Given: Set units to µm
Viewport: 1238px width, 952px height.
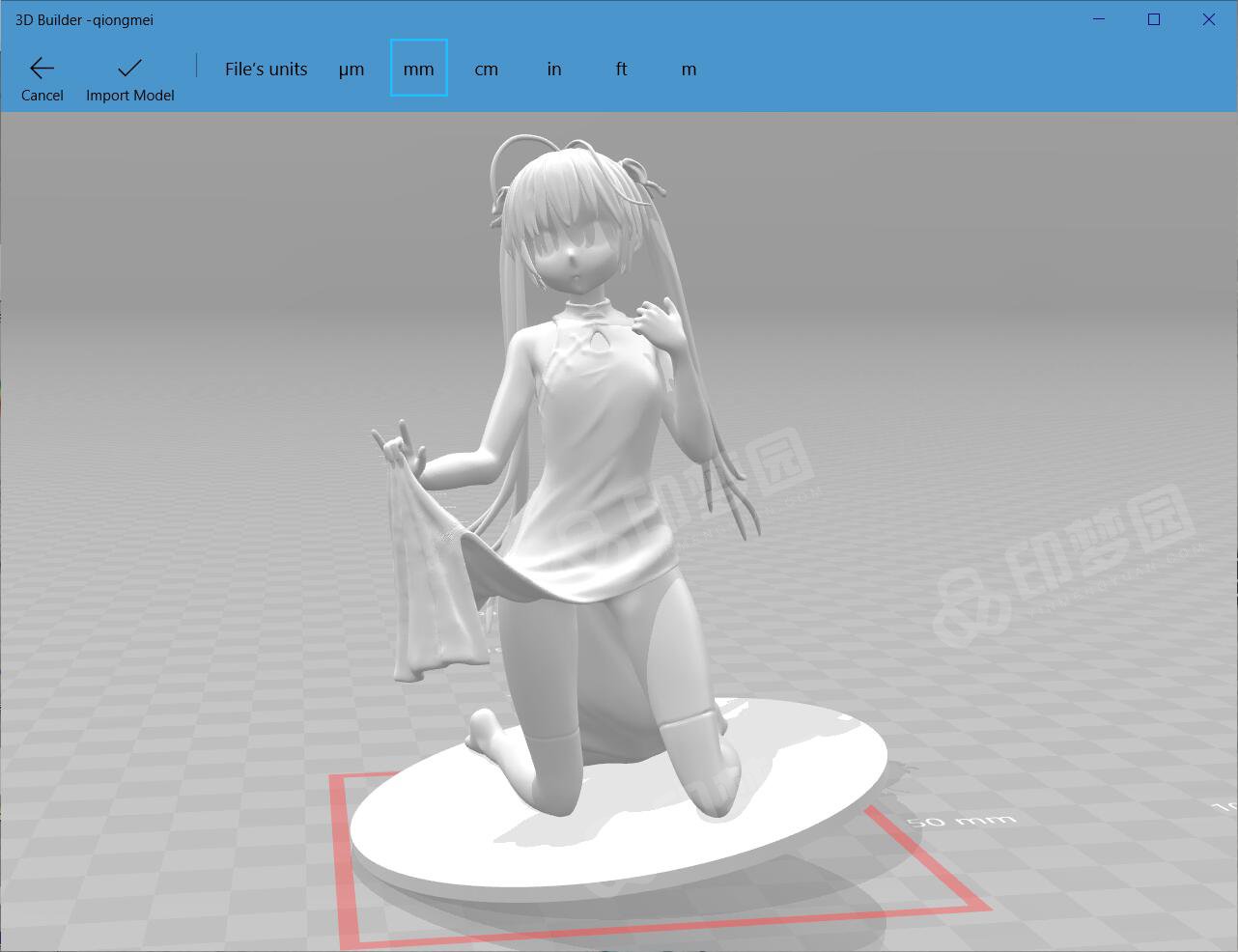Looking at the screenshot, I should [352, 70].
